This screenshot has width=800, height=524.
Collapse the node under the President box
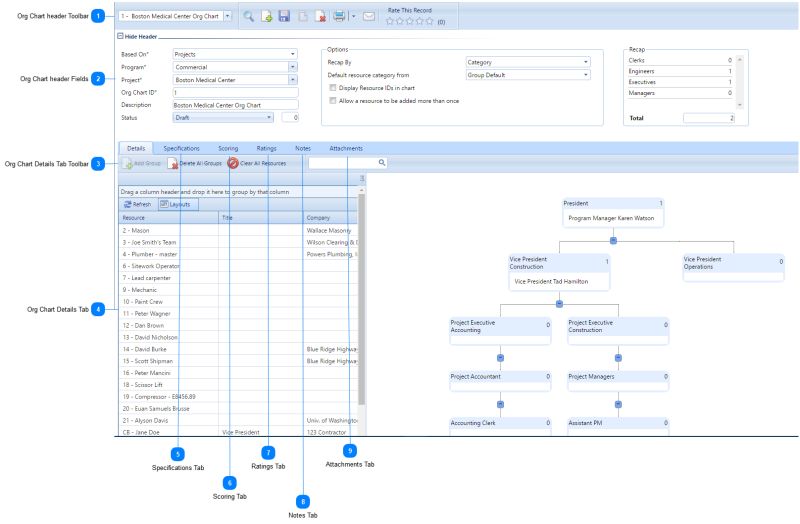(x=613, y=240)
